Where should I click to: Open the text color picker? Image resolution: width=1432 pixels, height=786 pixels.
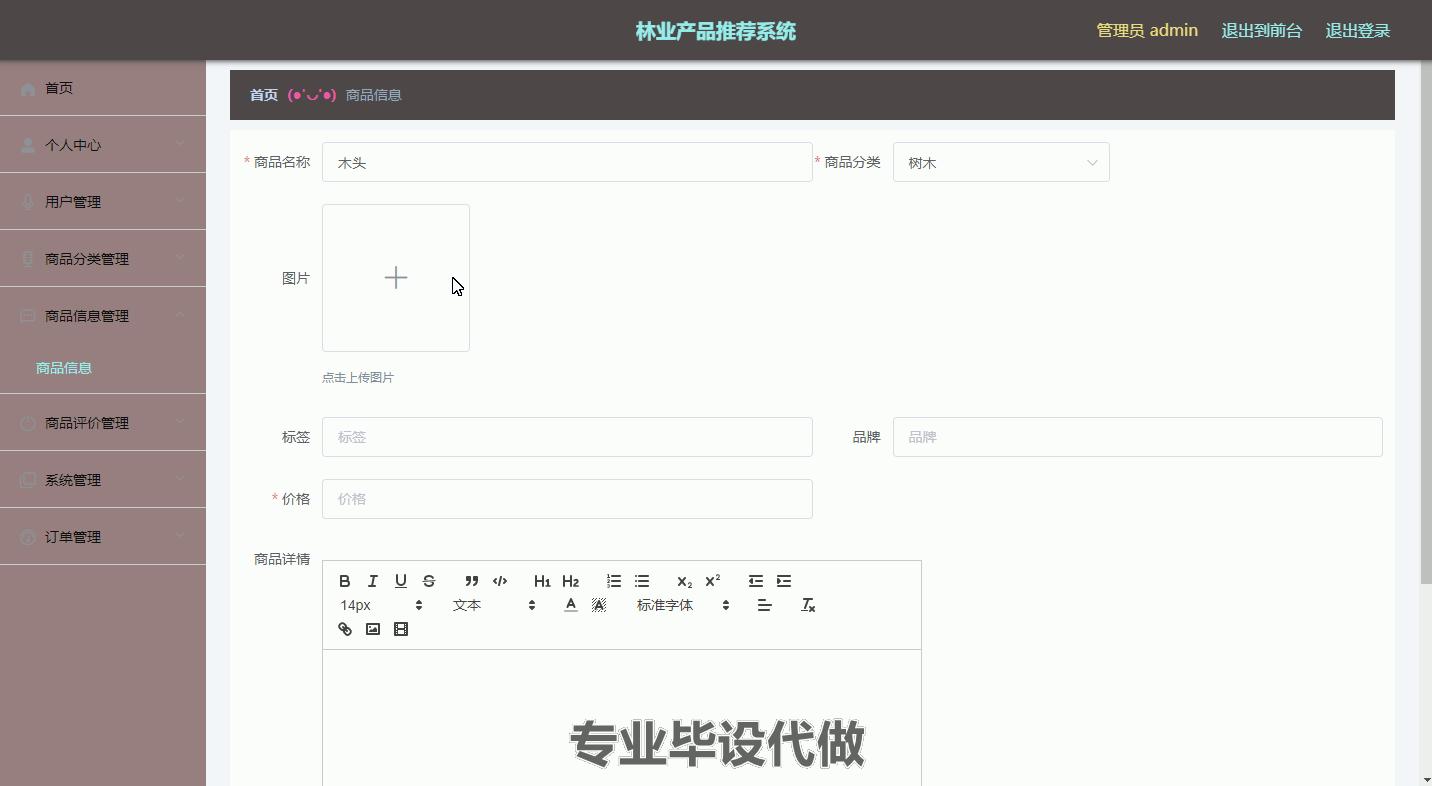click(571, 605)
